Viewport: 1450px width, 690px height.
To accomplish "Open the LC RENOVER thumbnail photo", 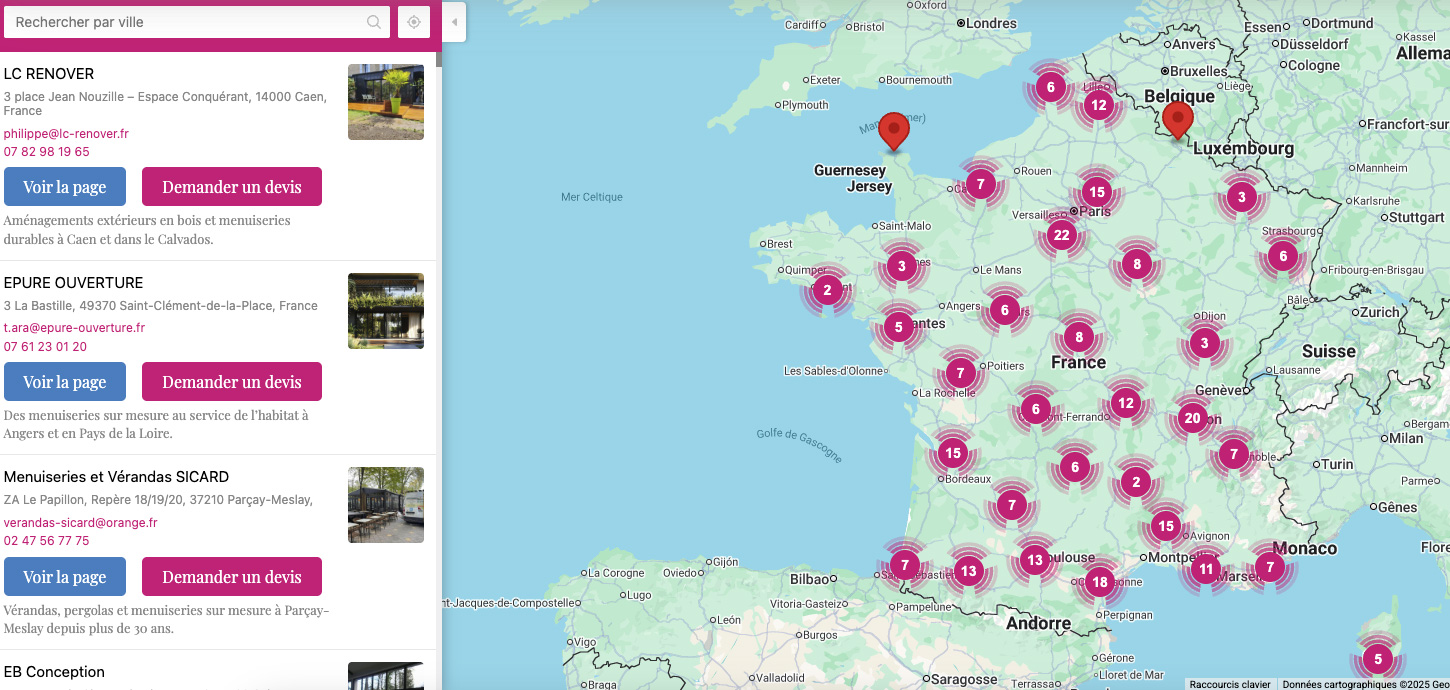I will 386,102.
